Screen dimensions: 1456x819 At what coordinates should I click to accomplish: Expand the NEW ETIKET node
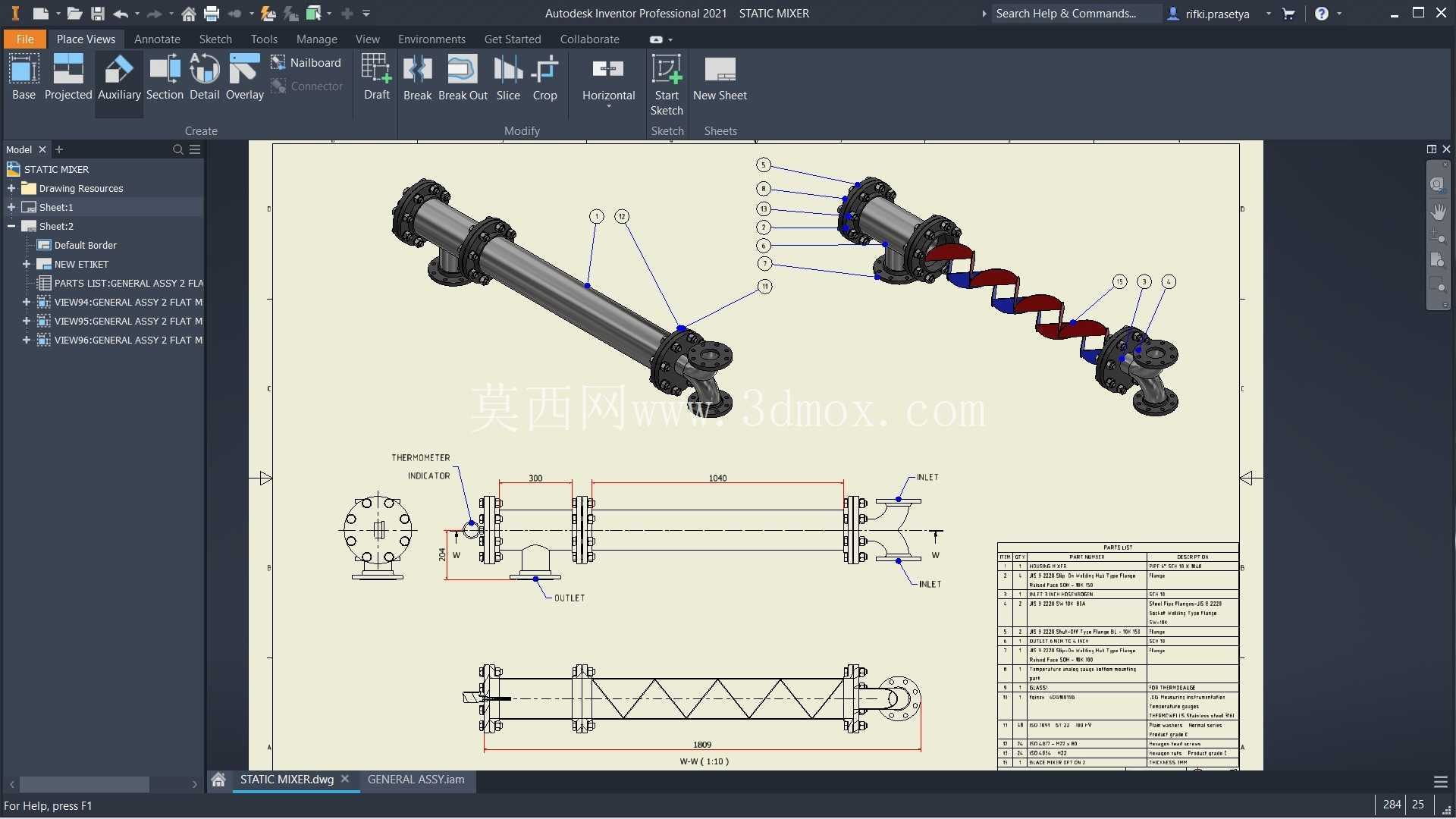27,264
